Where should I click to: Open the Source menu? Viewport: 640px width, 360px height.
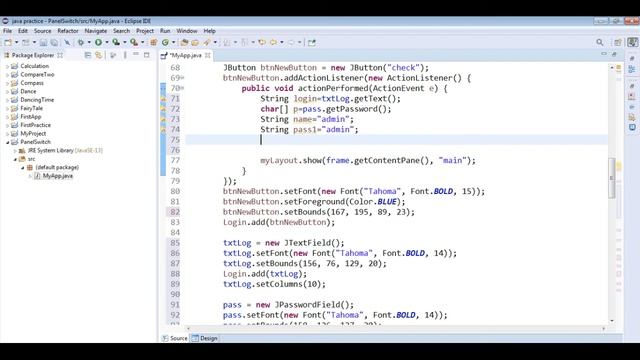click(42, 31)
